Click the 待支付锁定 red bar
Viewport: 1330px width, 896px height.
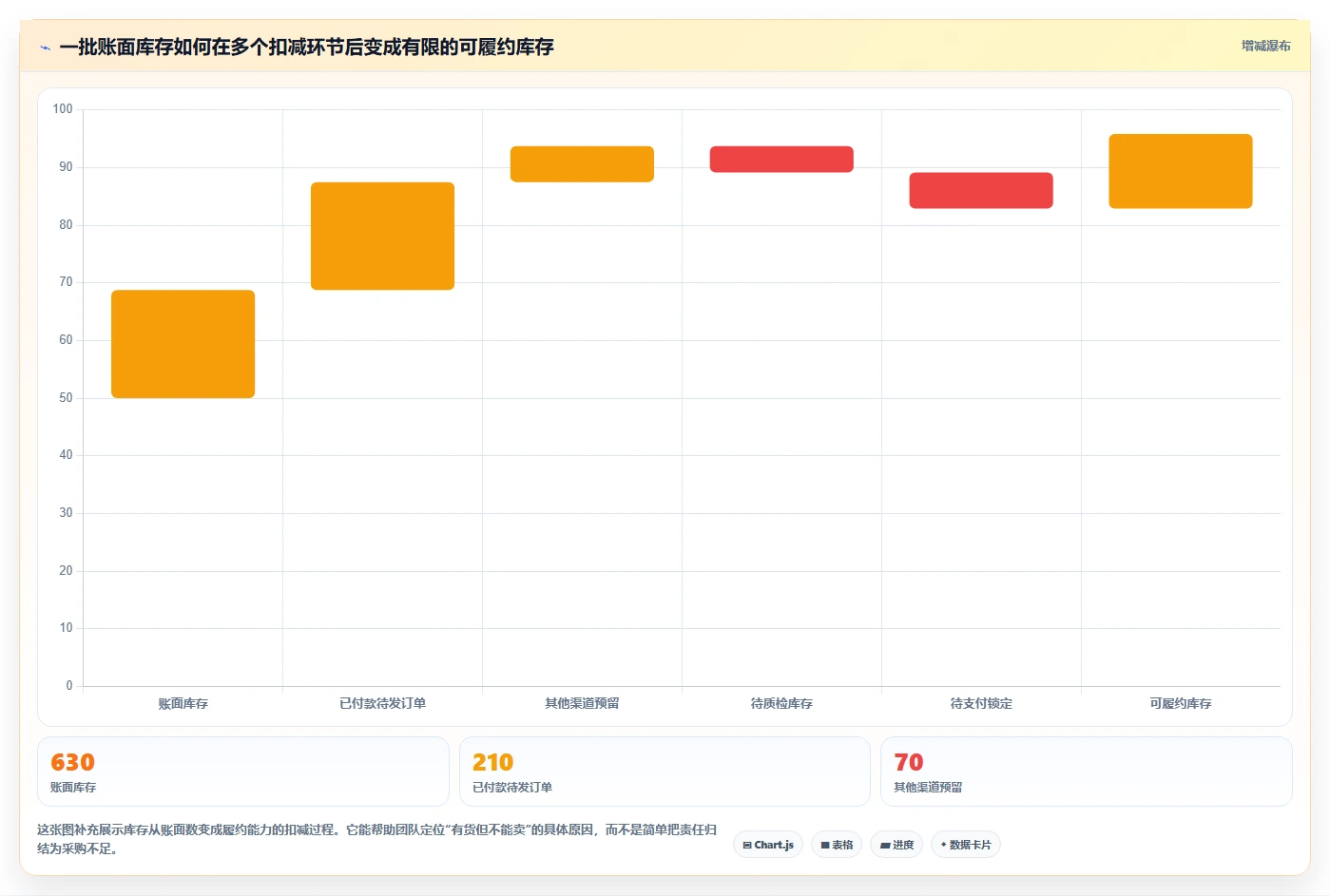tap(981, 190)
